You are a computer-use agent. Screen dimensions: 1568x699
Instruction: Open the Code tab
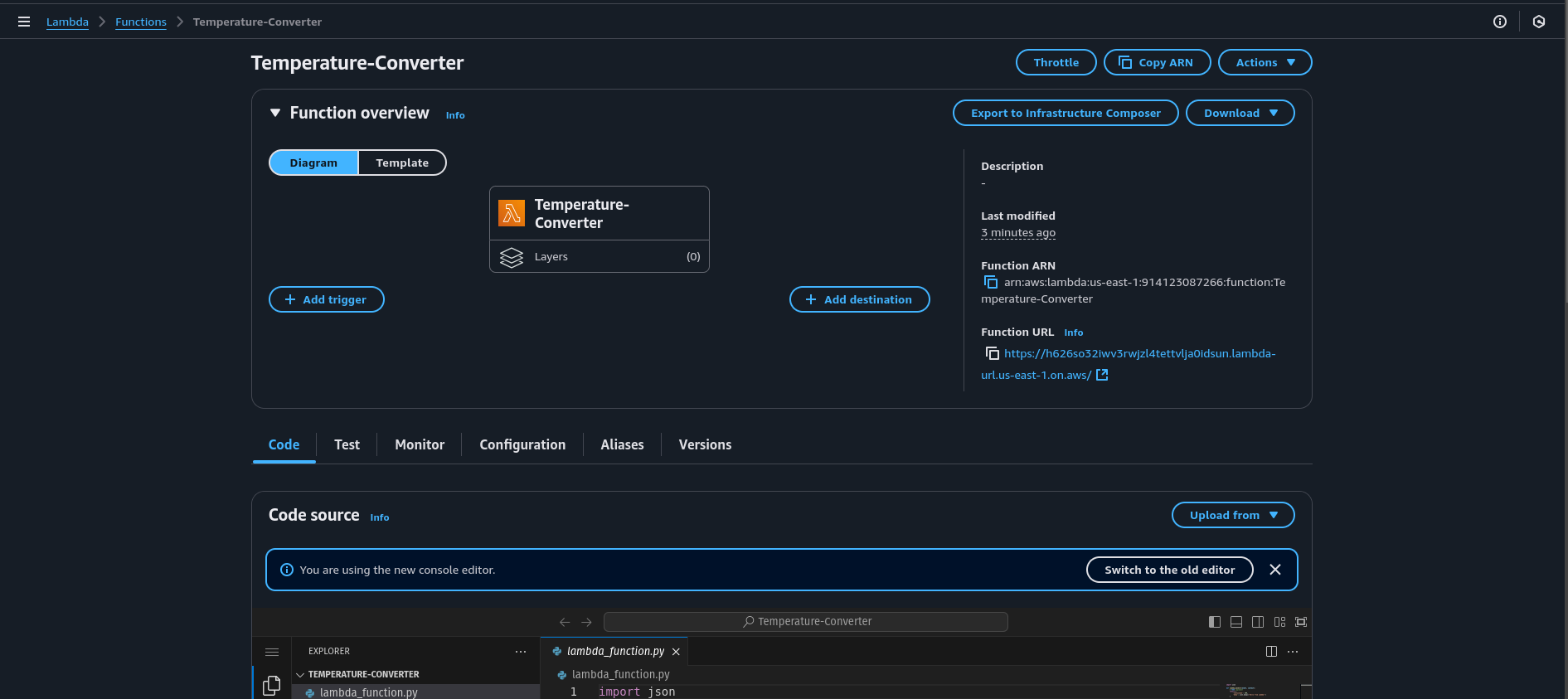tap(284, 445)
